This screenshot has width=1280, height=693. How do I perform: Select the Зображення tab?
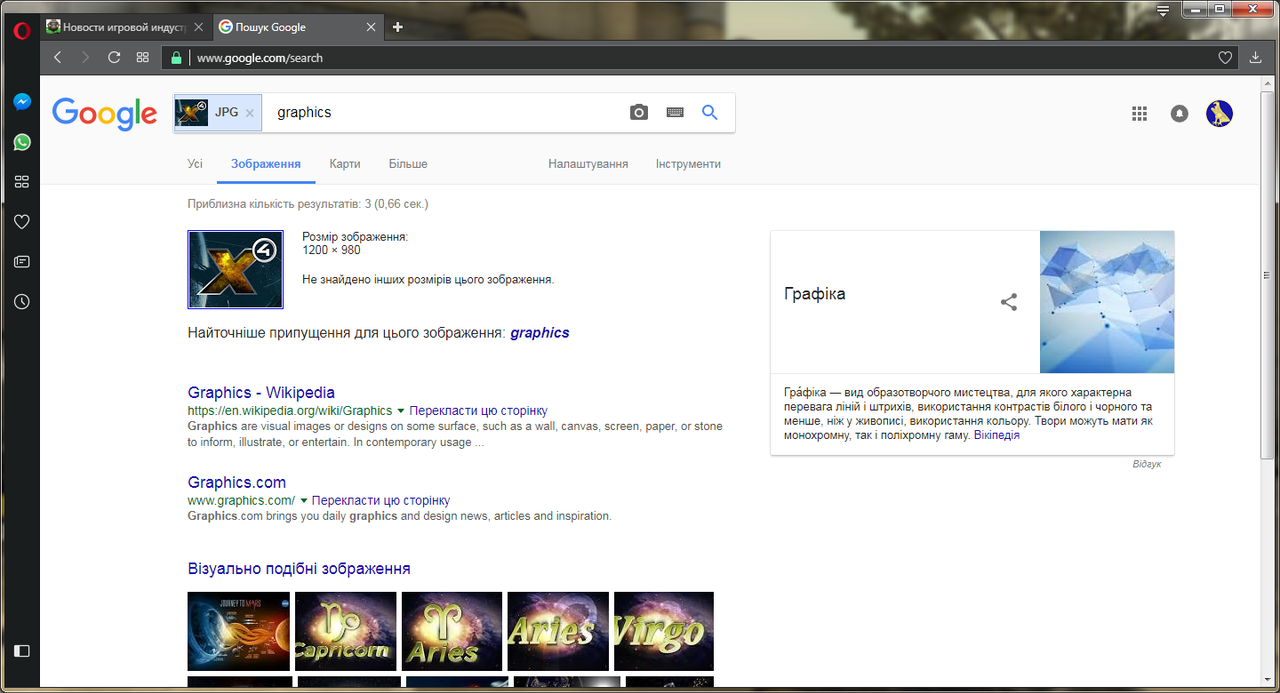coord(266,164)
